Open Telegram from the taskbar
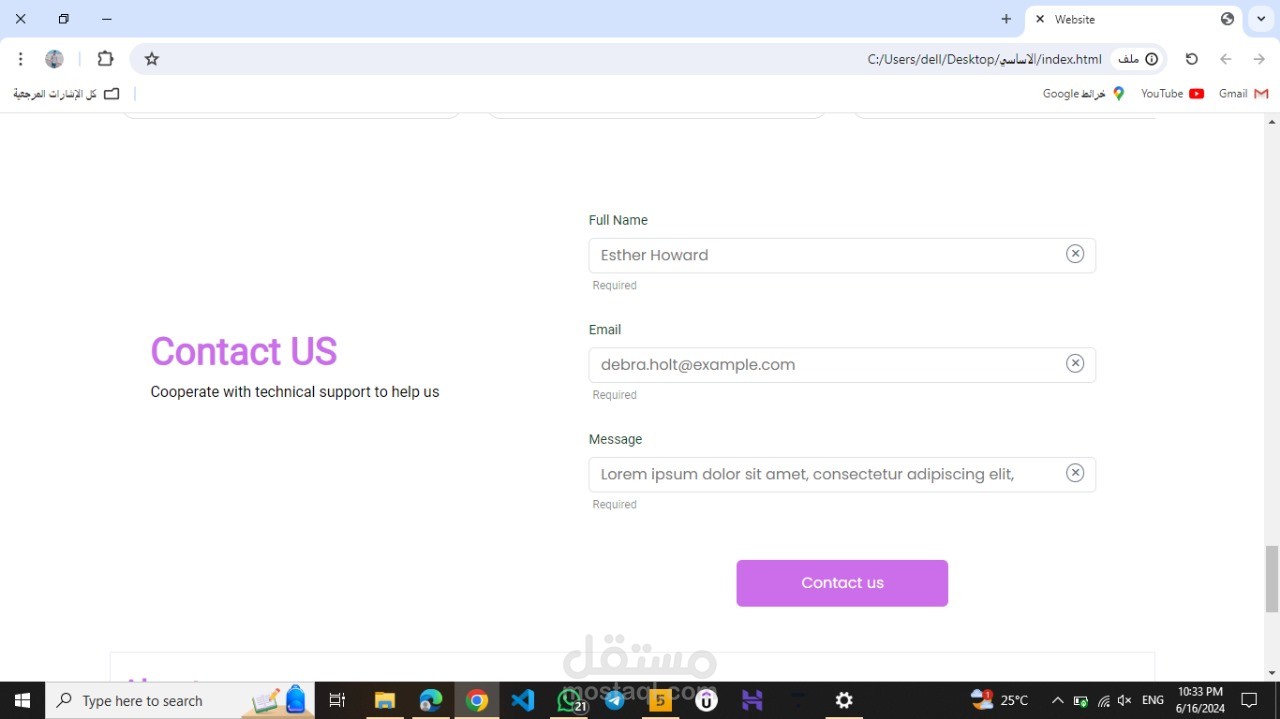1280x719 pixels. (615, 700)
